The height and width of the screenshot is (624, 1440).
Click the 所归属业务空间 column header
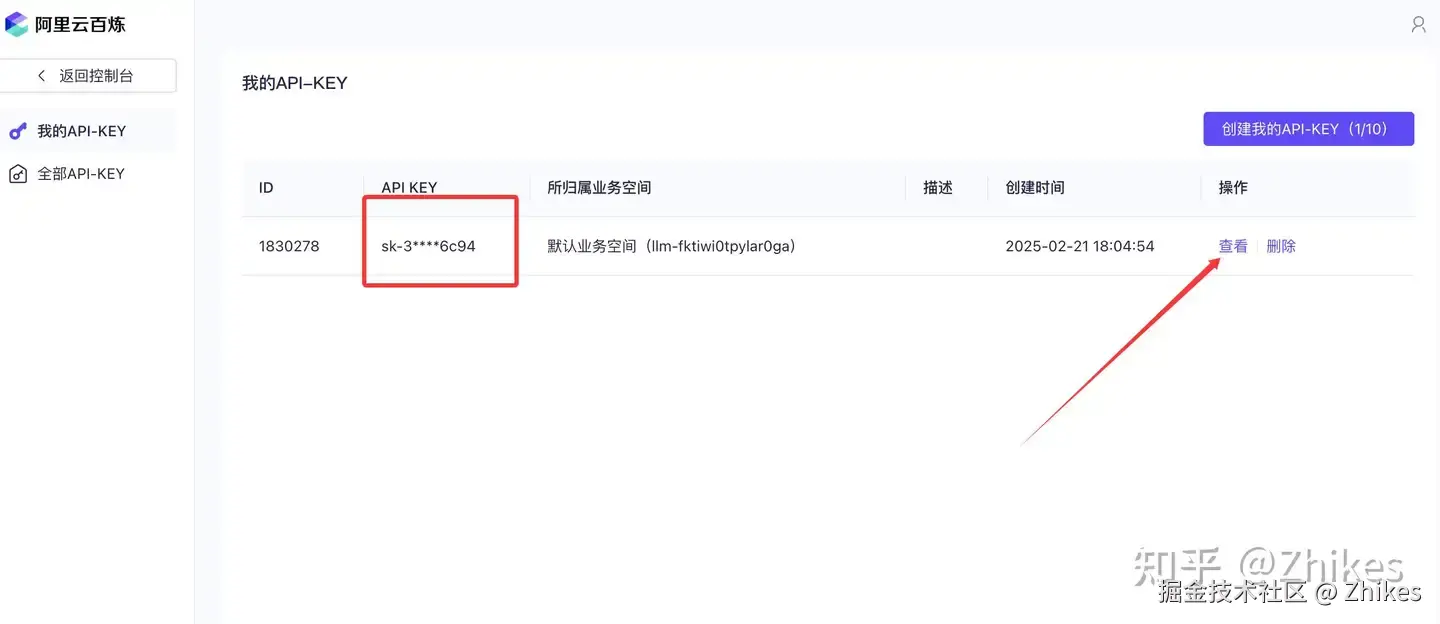tap(599, 188)
